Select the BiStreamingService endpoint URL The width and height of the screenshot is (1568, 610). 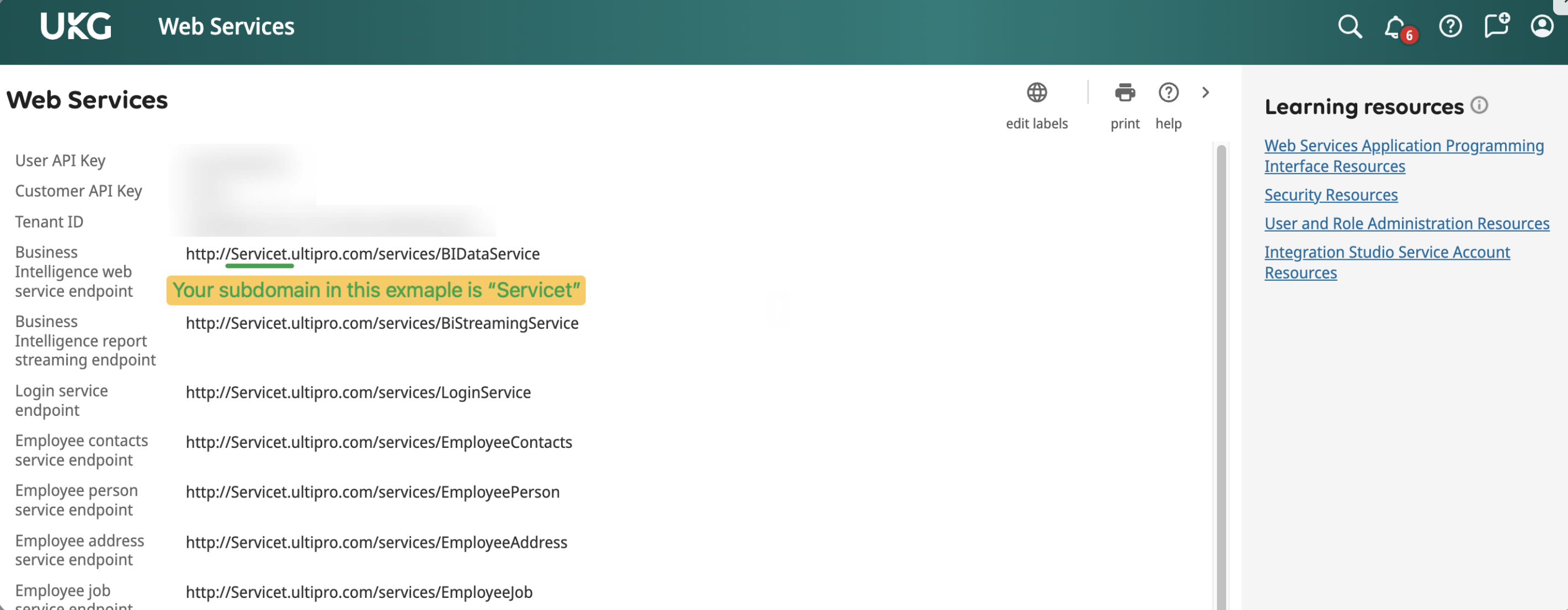point(382,323)
